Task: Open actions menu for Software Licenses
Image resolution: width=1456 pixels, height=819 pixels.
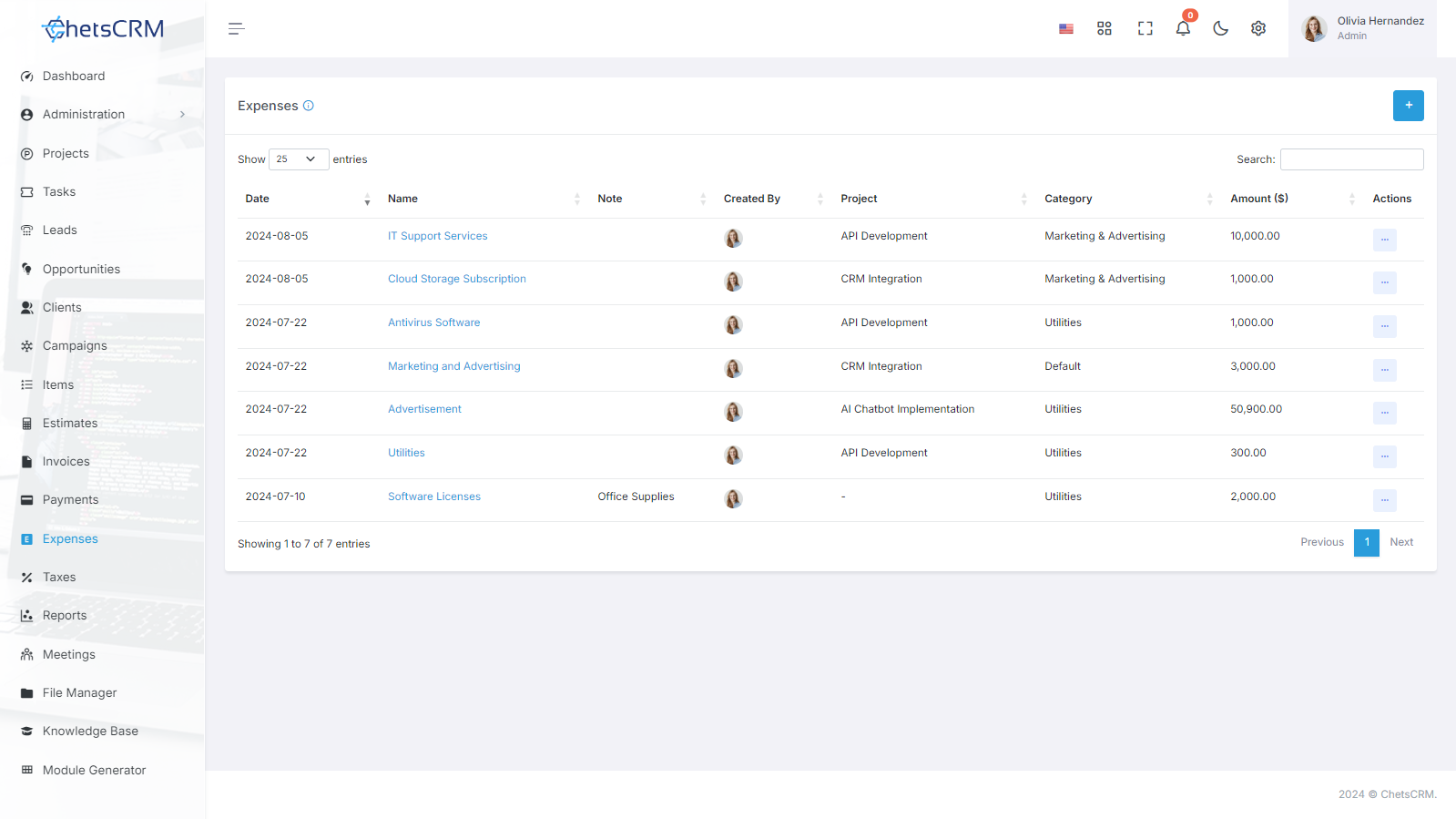Action: [x=1384, y=500]
